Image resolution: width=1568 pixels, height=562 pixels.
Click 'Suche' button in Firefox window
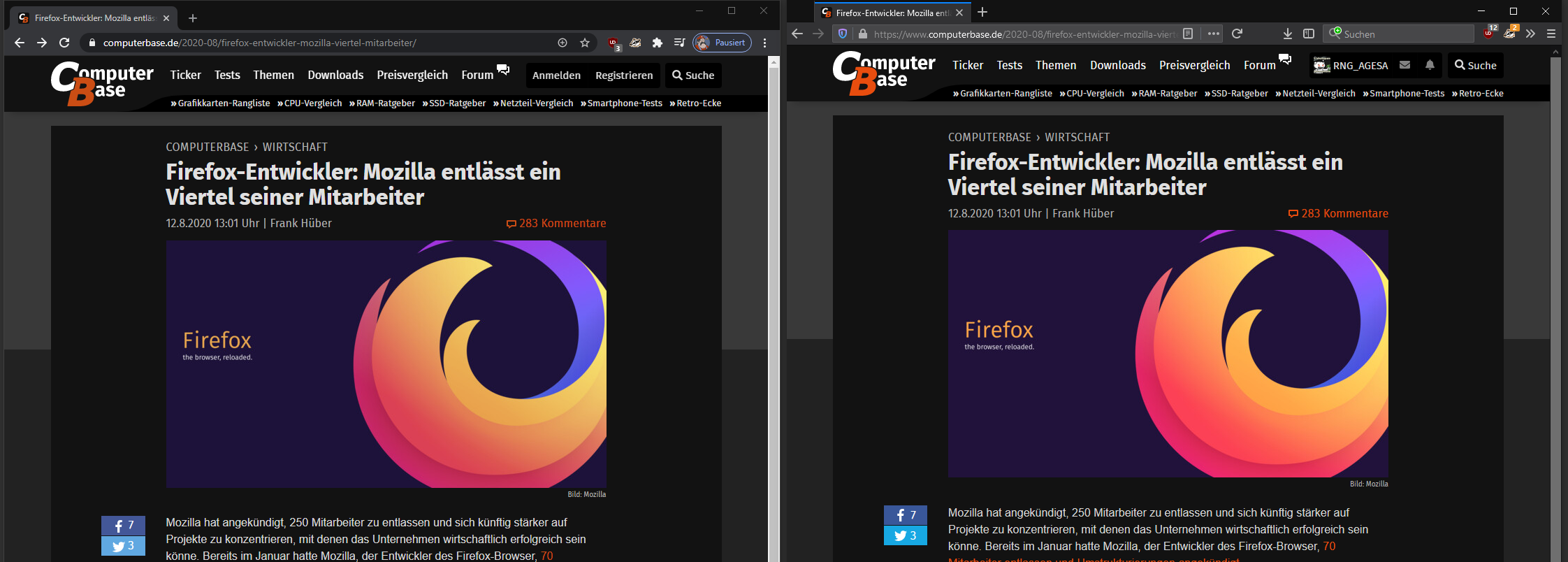1475,66
